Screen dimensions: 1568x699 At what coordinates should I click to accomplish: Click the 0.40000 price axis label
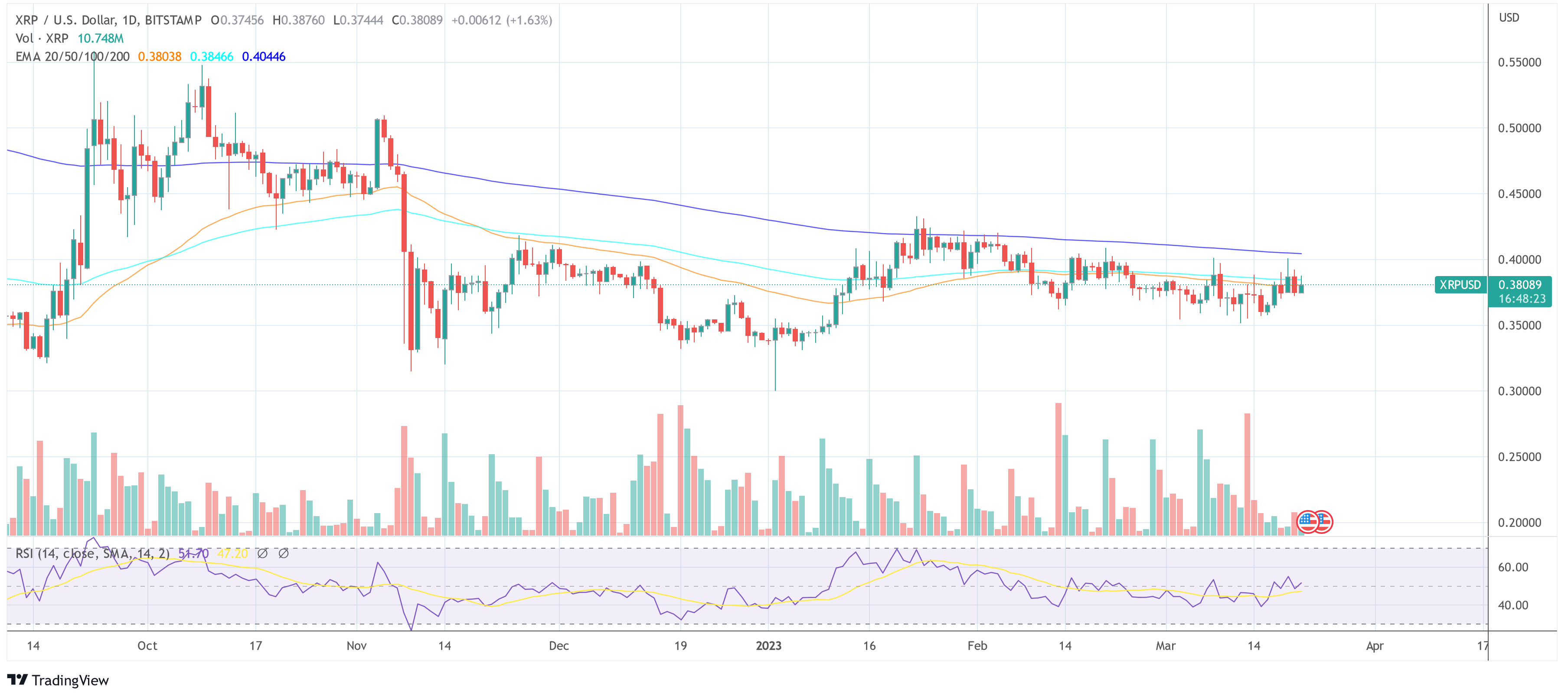coord(1519,259)
